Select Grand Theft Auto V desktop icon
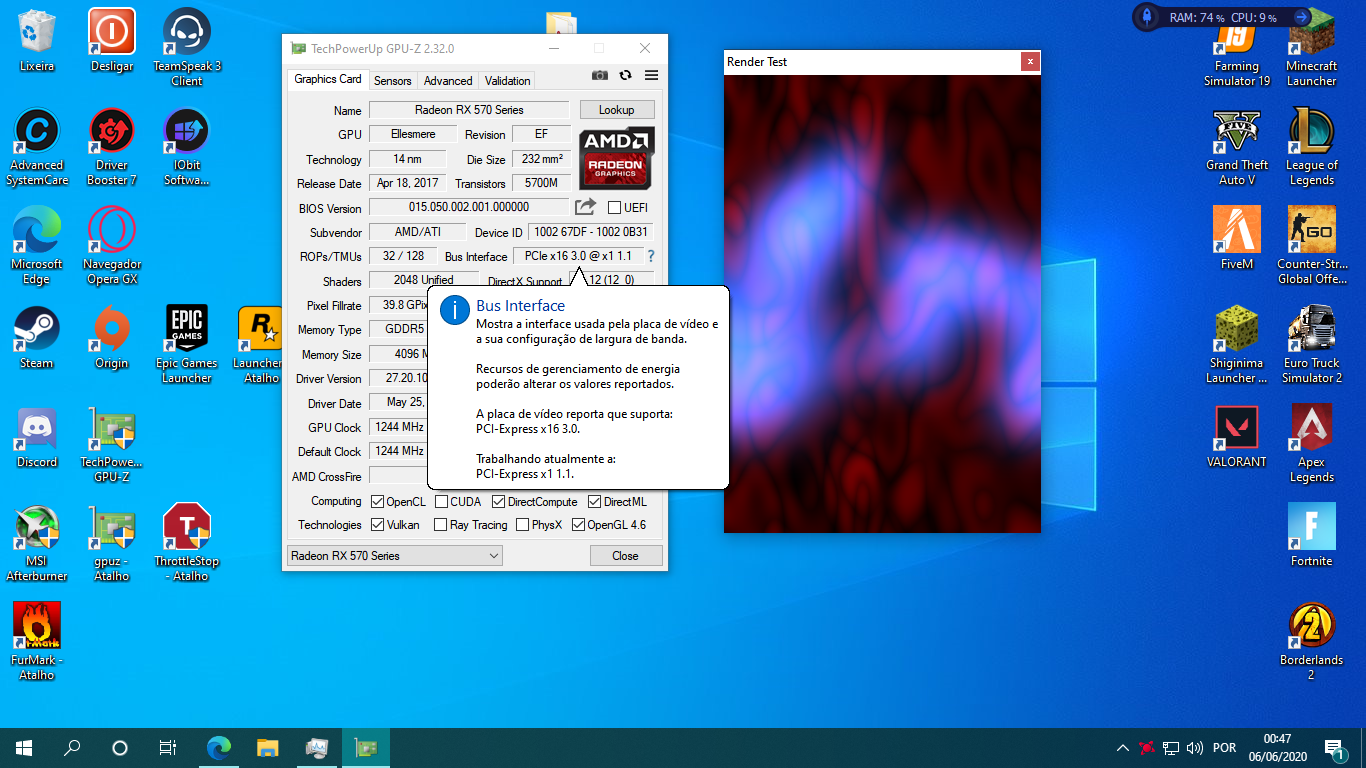The height and width of the screenshot is (768, 1366). tap(1237, 146)
